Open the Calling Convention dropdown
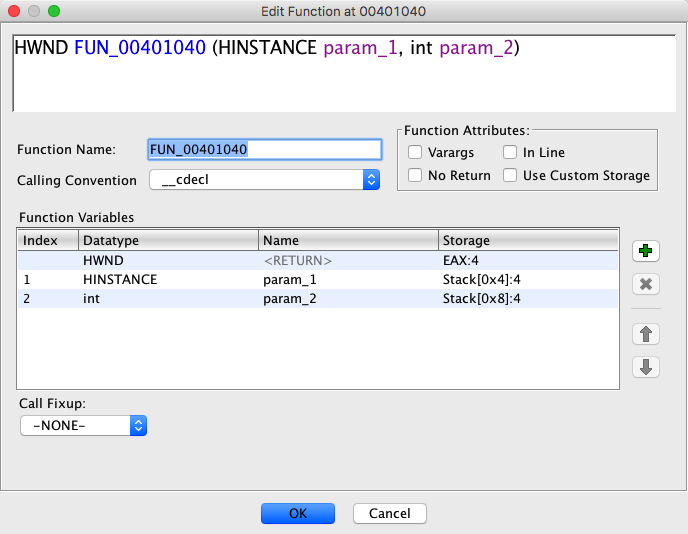This screenshot has height=534, width=688. click(264, 180)
